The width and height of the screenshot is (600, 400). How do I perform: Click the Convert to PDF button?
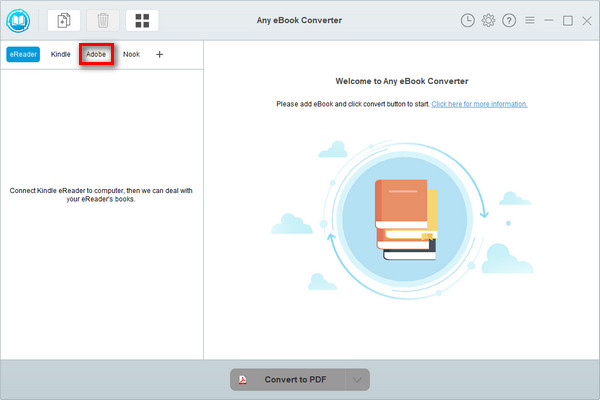tap(288, 380)
